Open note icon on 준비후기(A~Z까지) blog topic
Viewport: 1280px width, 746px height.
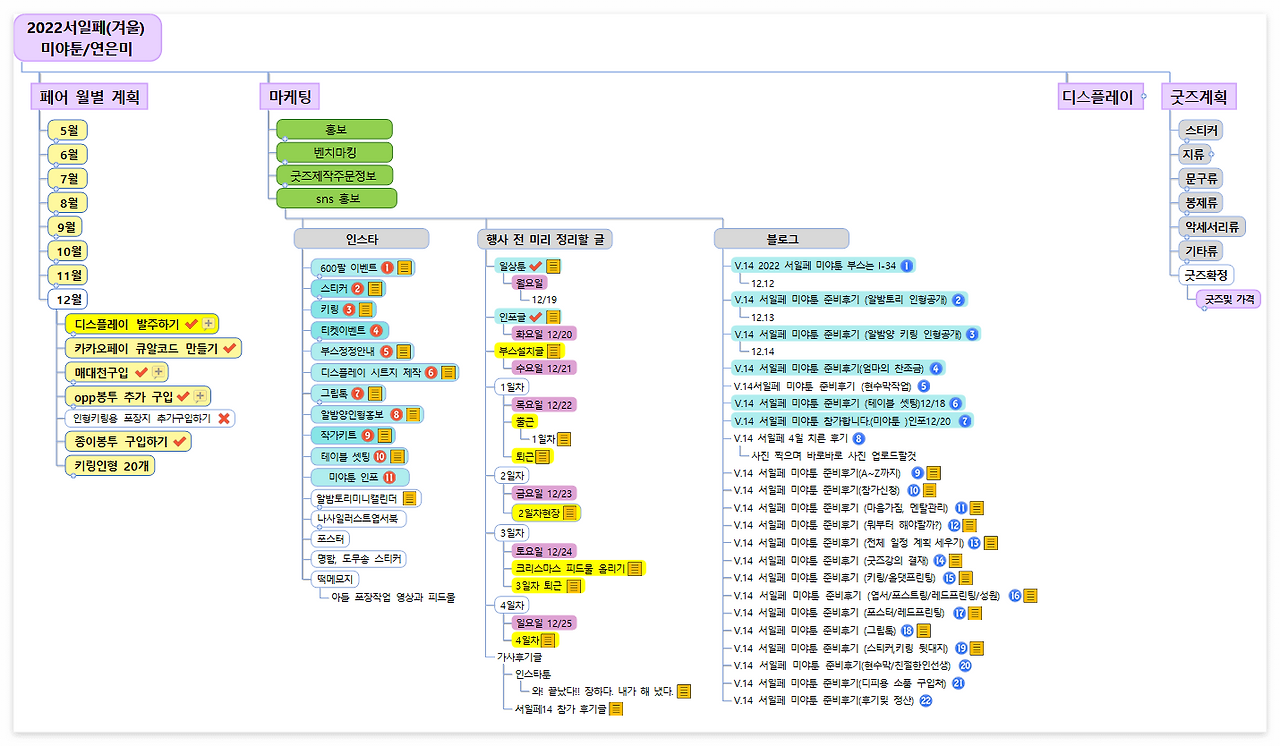tap(933, 473)
